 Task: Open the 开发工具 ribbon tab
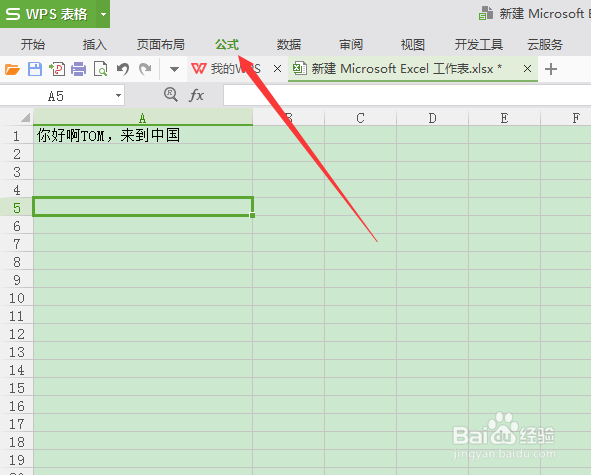479,44
